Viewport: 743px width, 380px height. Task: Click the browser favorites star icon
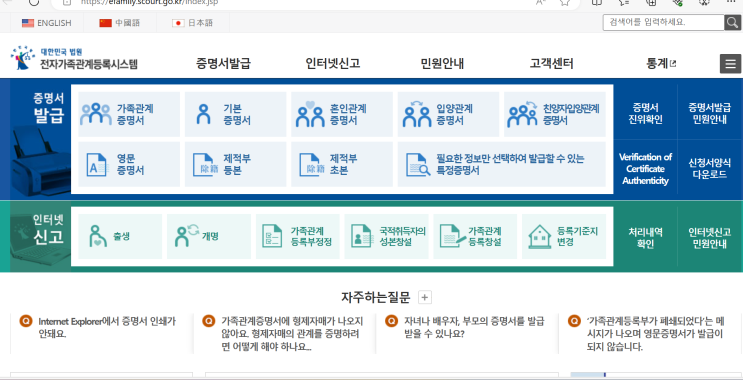[x=564, y=2]
